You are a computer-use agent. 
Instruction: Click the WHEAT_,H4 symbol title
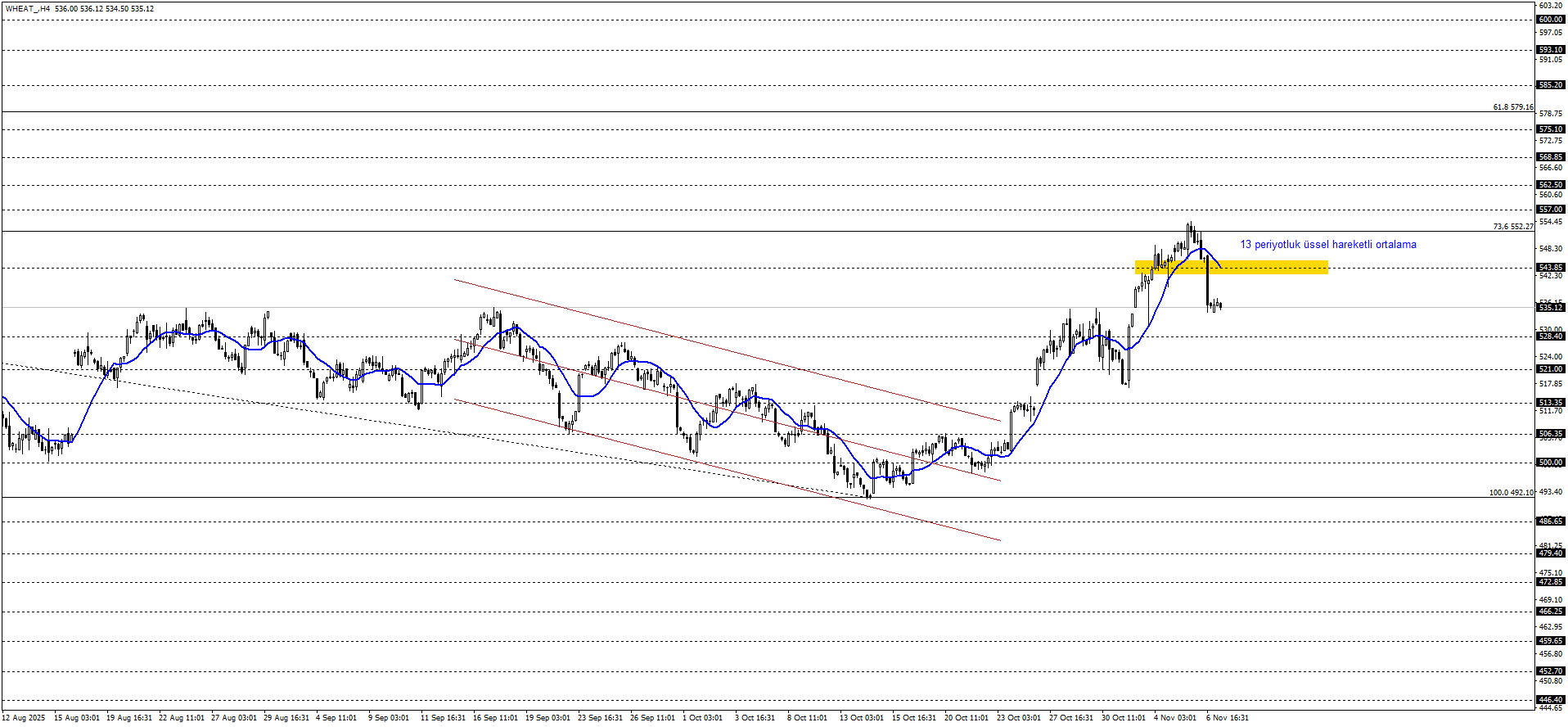coord(27,9)
